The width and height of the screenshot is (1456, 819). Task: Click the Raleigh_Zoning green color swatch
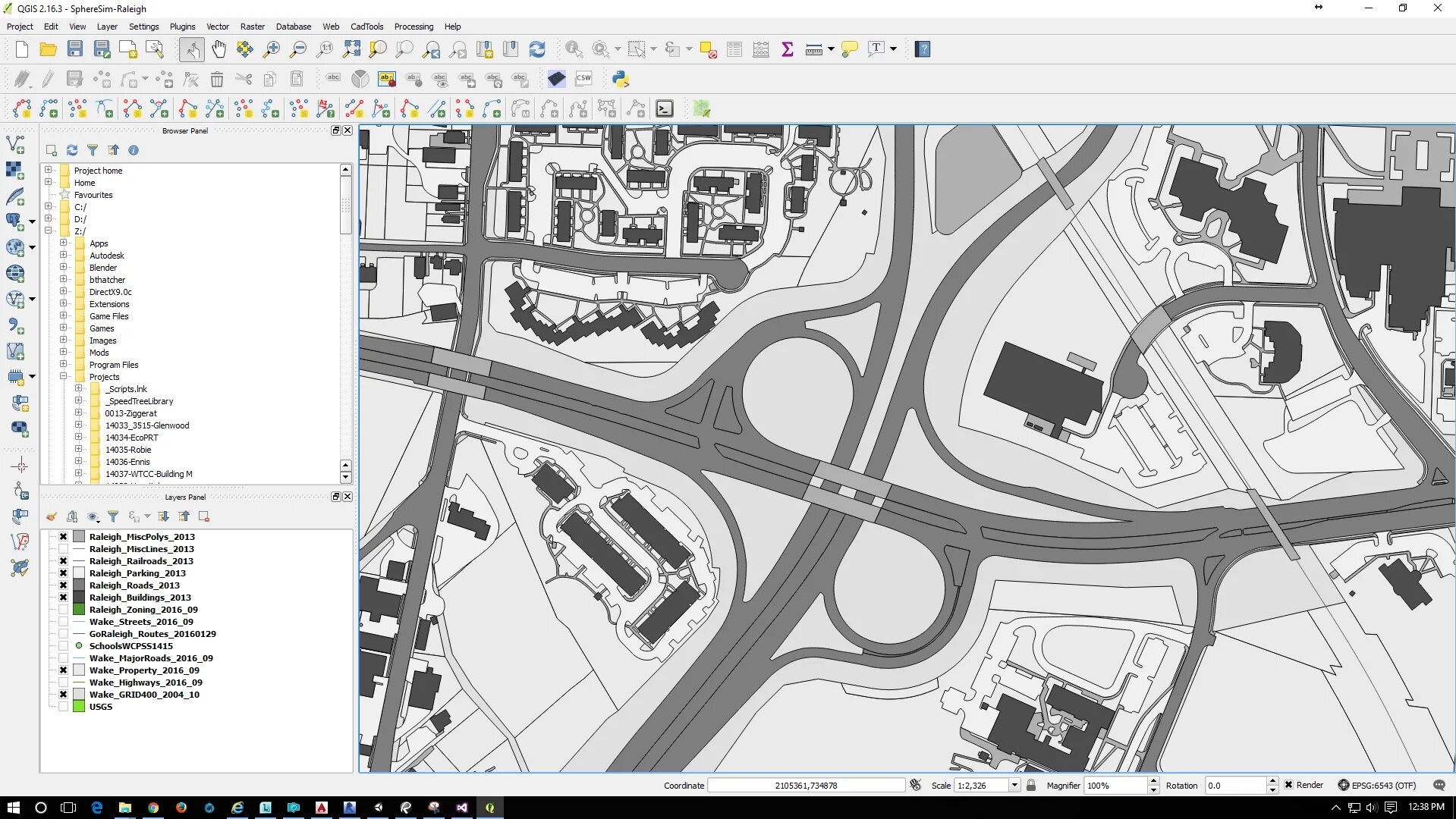79,610
